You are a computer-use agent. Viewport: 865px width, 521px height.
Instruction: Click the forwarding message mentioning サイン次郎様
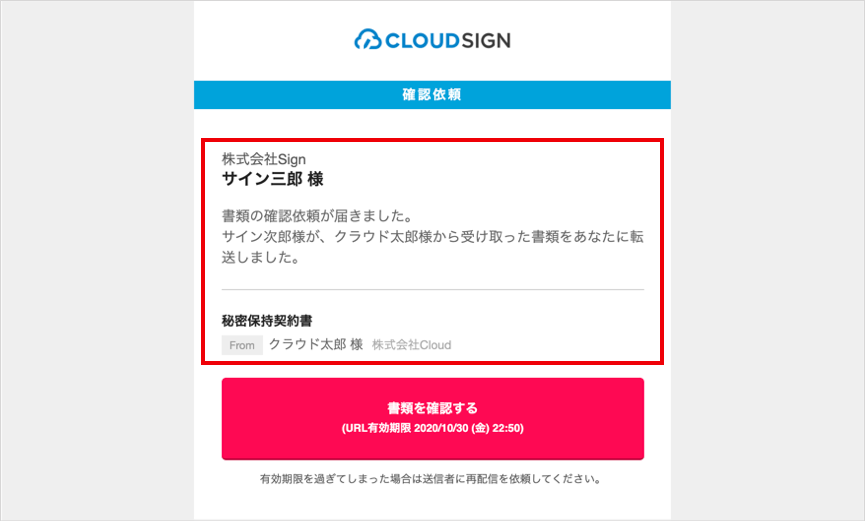432,247
